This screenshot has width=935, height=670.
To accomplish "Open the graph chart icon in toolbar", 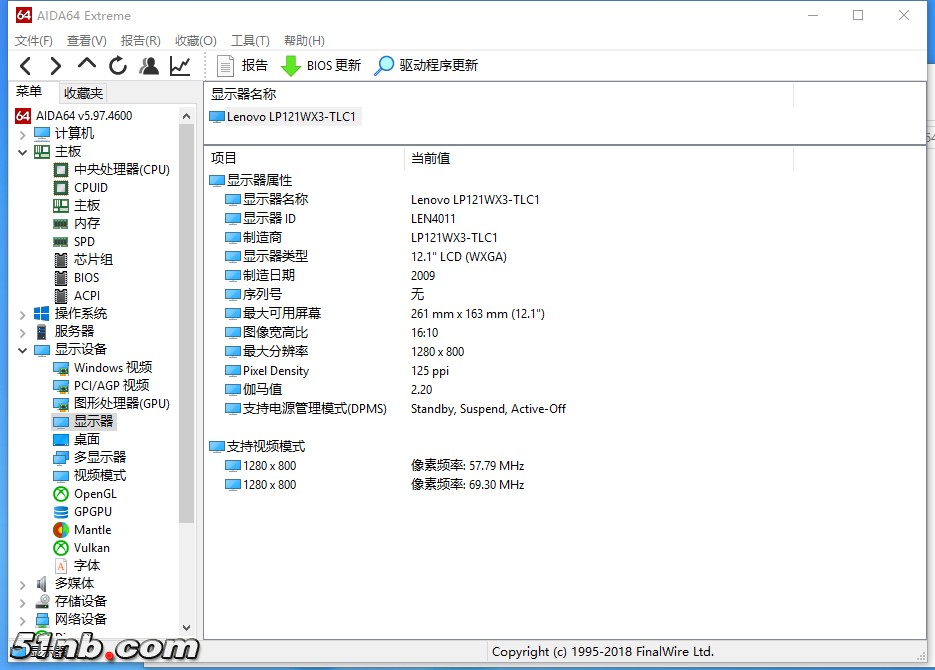I will pos(180,66).
